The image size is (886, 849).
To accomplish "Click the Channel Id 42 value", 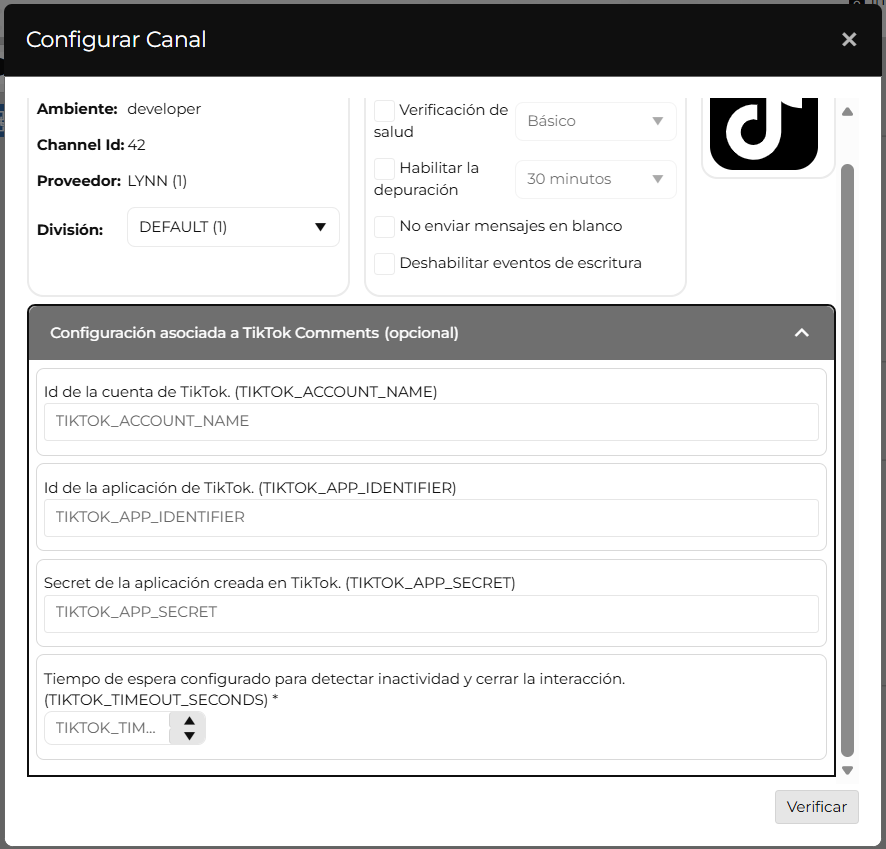I will tap(136, 145).
